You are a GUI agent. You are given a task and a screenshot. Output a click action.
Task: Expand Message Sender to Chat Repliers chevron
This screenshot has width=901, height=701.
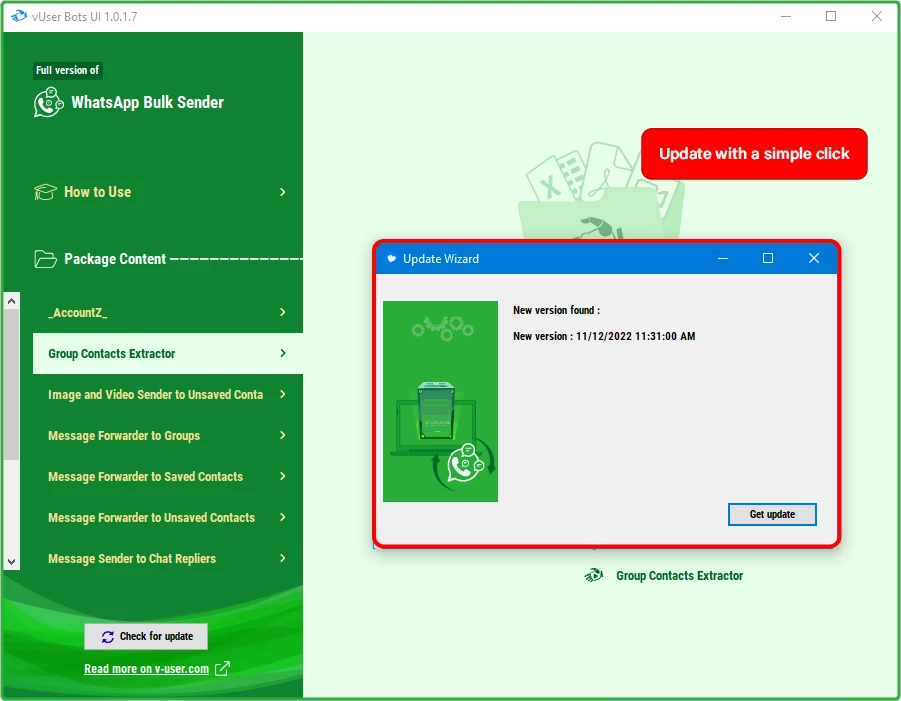coord(283,558)
